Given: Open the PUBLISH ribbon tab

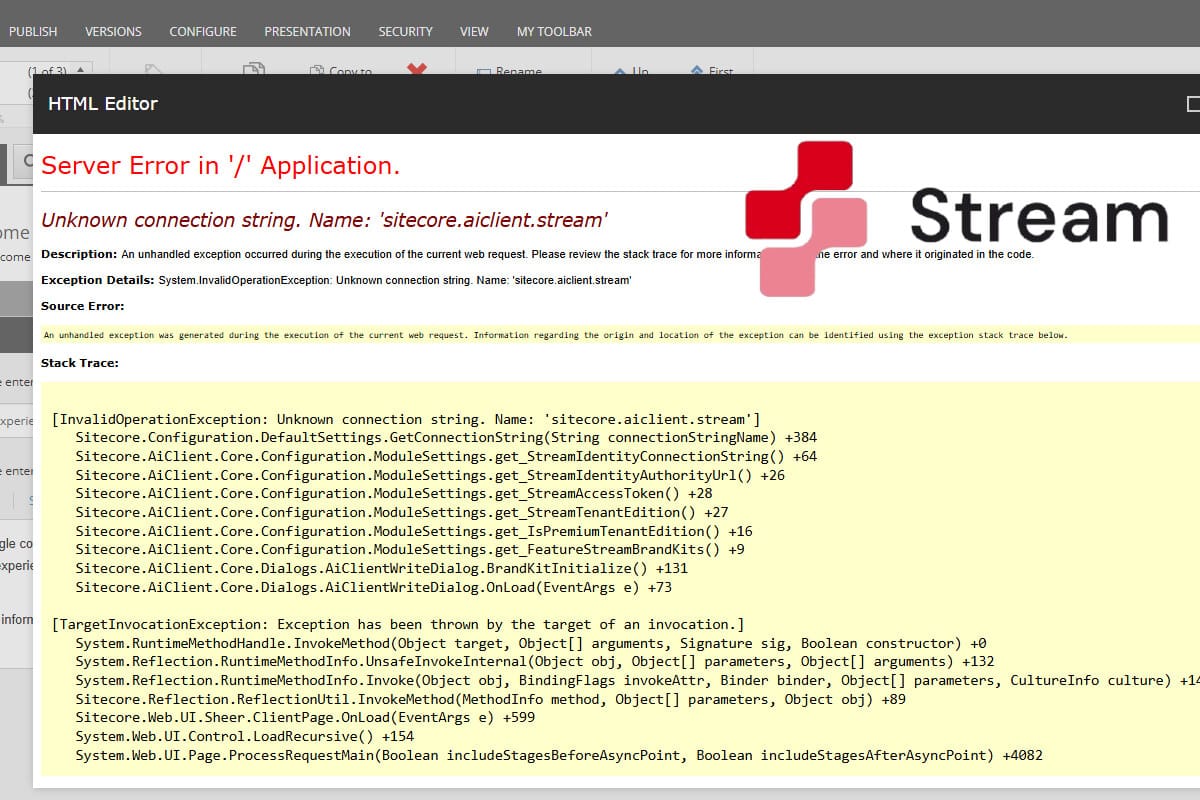Looking at the screenshot, I should tap(33, 31).
